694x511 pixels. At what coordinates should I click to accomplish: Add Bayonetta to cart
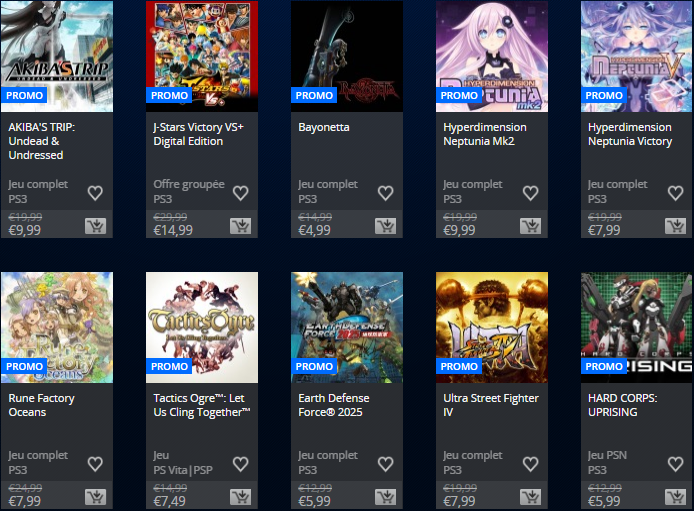[385, 226]
